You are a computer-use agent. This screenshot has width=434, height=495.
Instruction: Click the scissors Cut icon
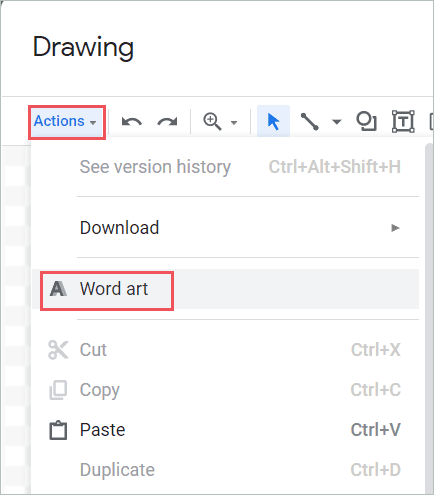[58, 350]
